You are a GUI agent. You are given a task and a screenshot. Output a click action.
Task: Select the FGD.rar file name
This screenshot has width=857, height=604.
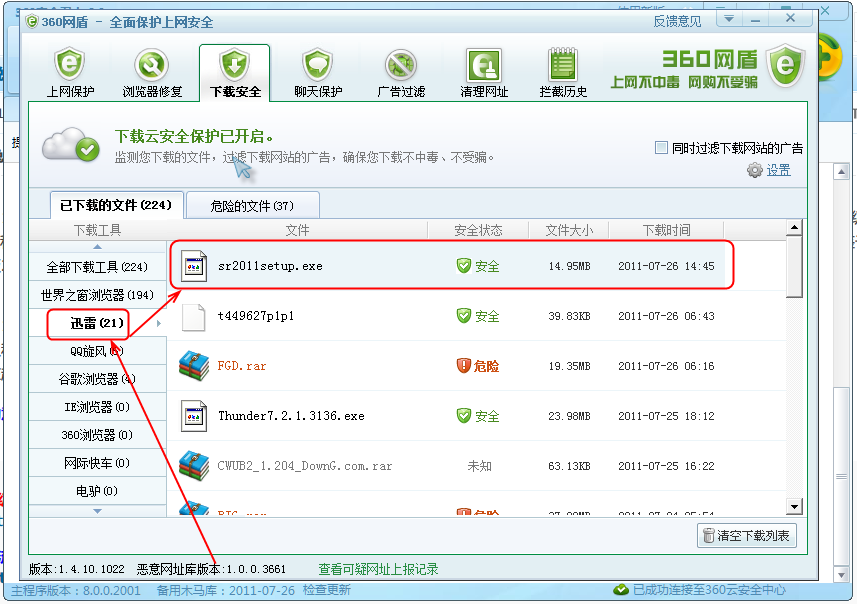(242, 366)
